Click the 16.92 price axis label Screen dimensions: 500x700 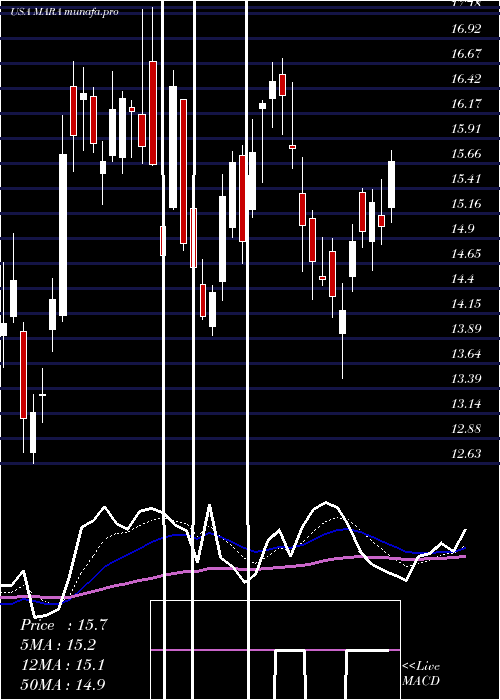click(x=466, y=29)
